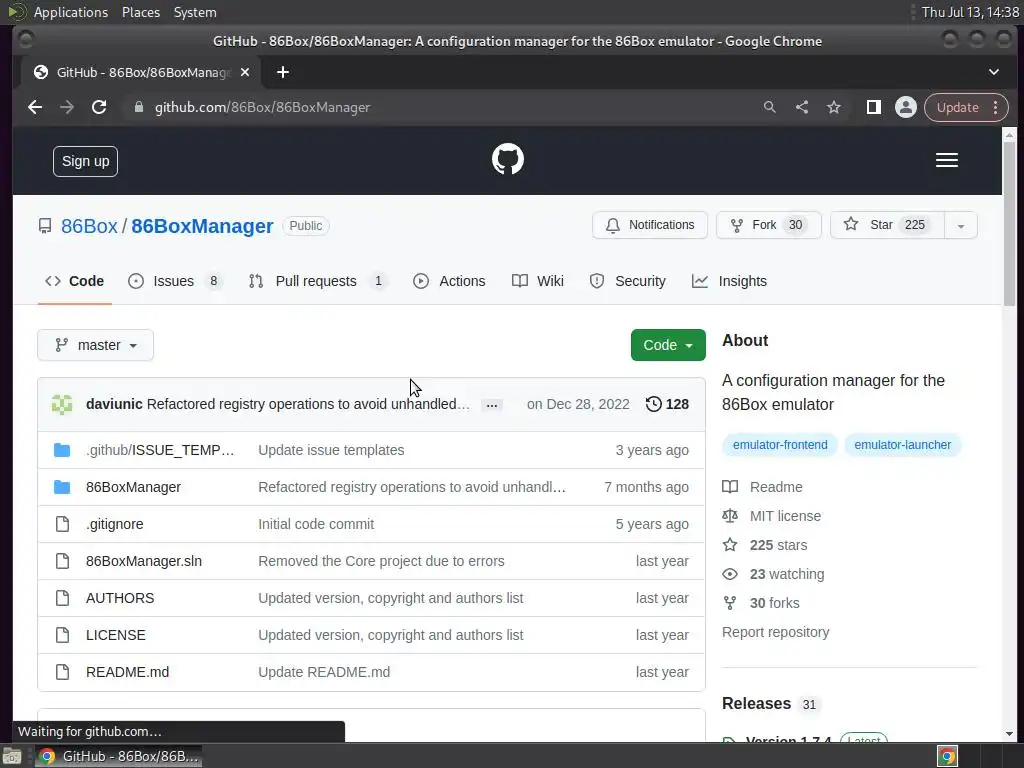
Task: Click the emulator-launcher topic tag
Action: (x=903, y=445)
